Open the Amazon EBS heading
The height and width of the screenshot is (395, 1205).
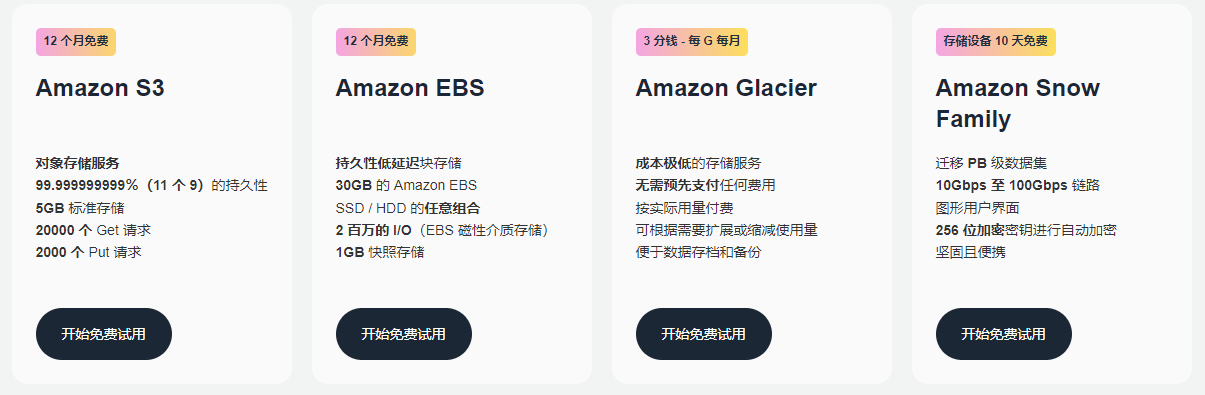(x=410, y=88)
